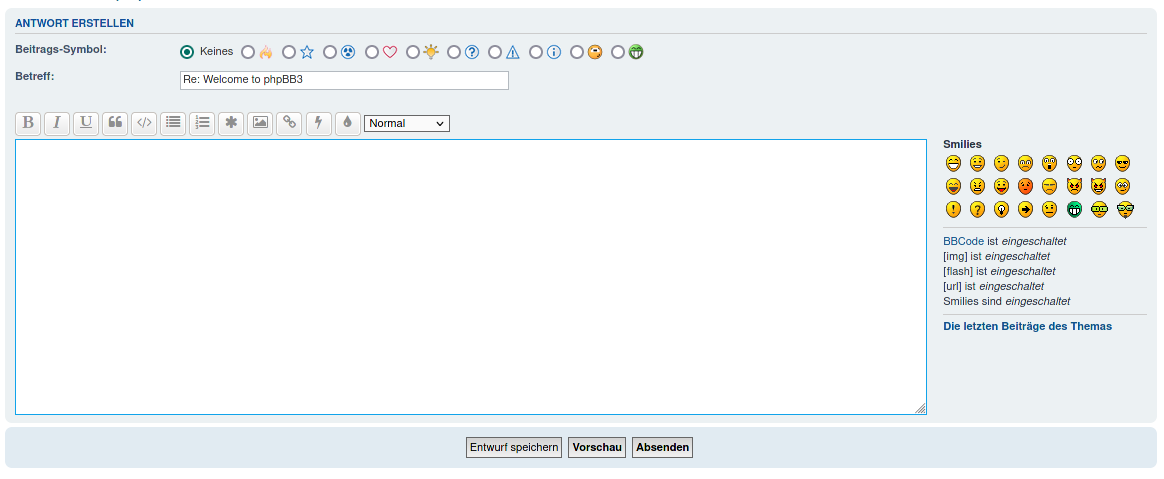Image resolution: width=1164 pixels, height=479 pixels.
Task: Insert the grinning twisted-evil horned smiley
Action: point(1098,186)
